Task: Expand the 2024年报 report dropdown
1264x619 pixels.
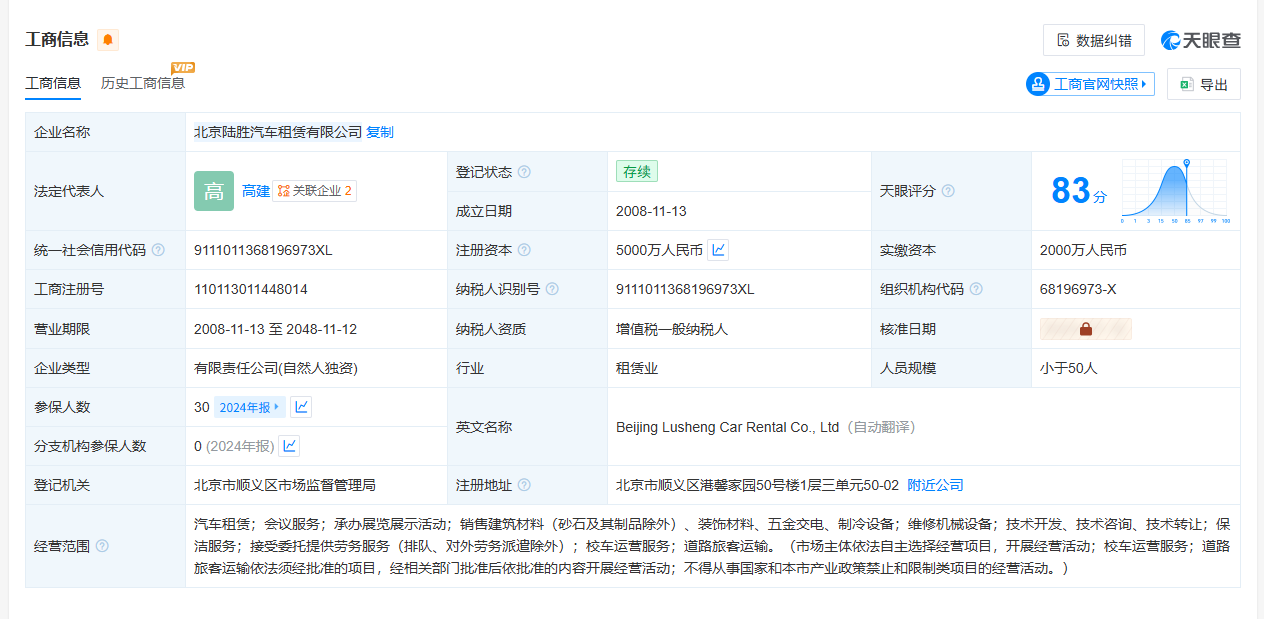Action: [x=250, y=407]
